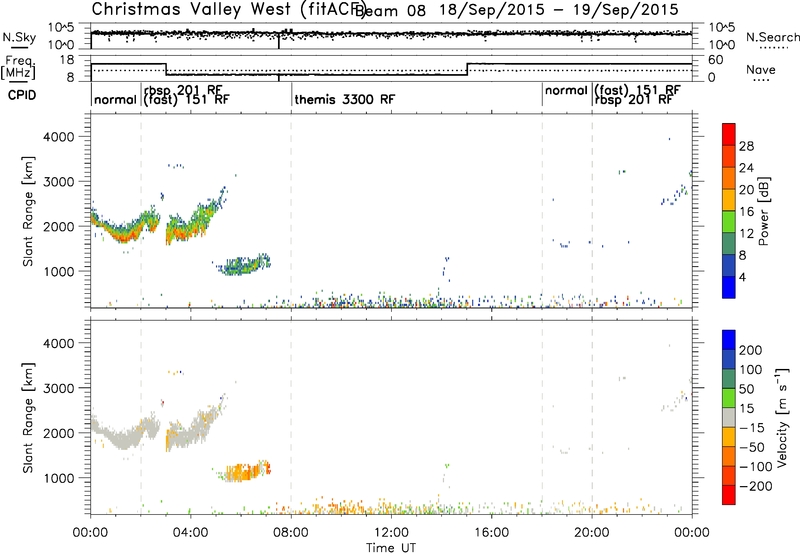Click the "N.Sky" legend label

(19, 37)
